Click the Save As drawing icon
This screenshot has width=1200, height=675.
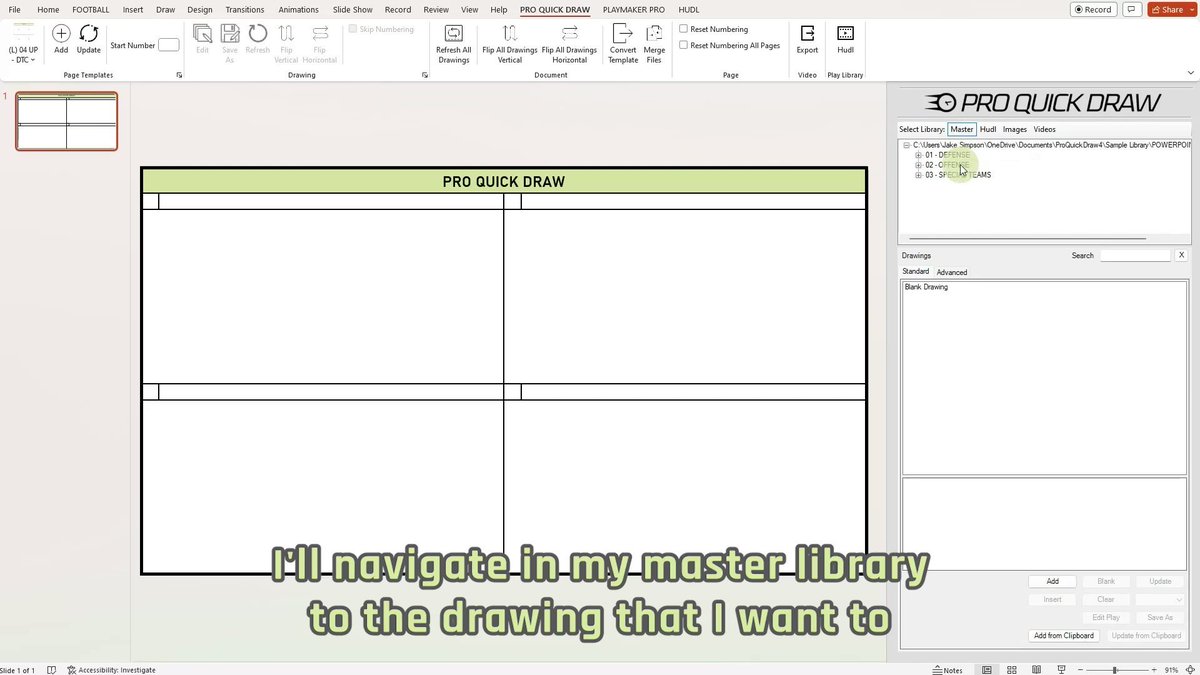pyautogui.click(x=230, y=34)
